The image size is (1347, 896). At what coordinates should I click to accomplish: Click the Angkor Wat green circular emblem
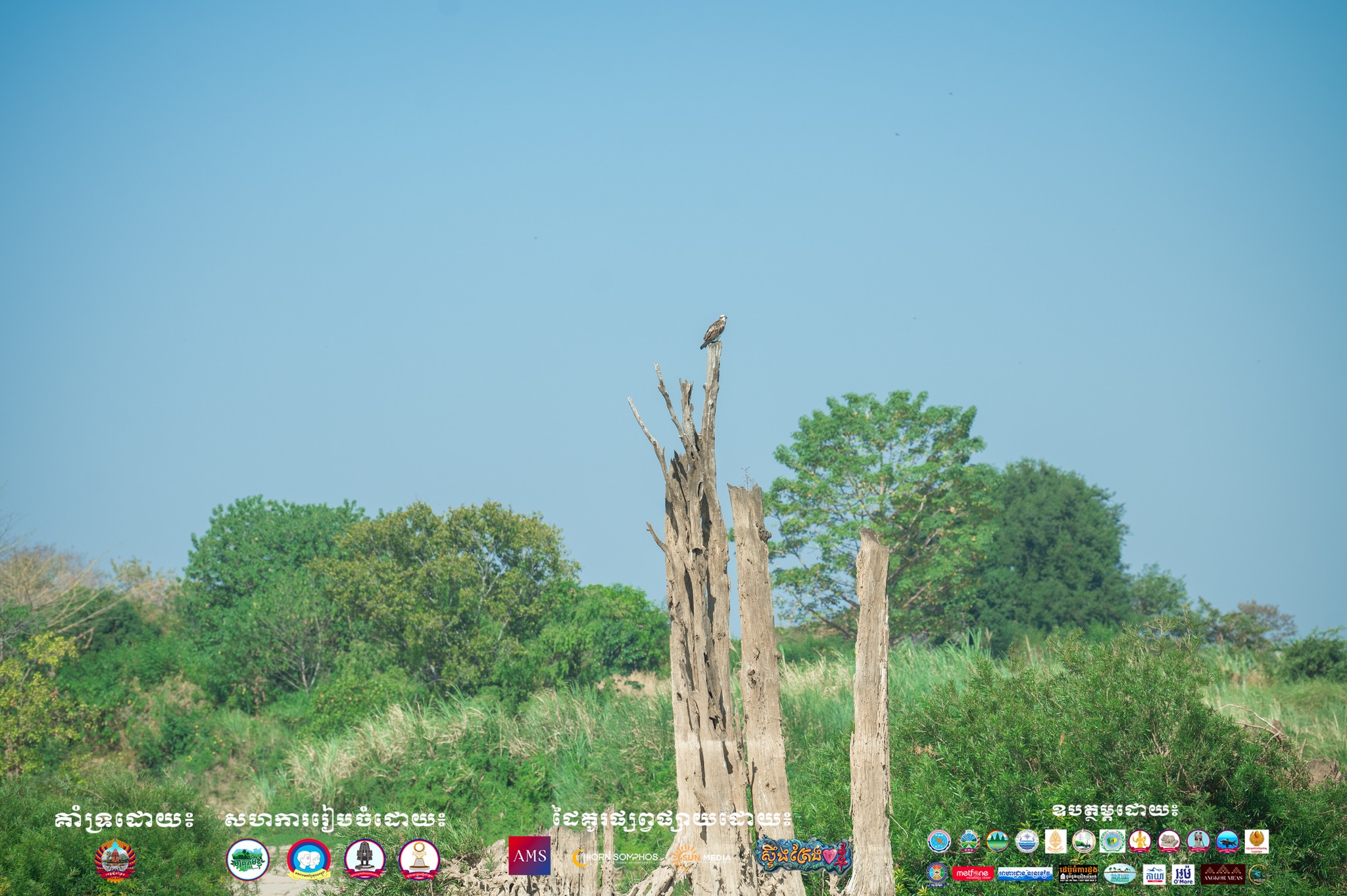(997, 841)
